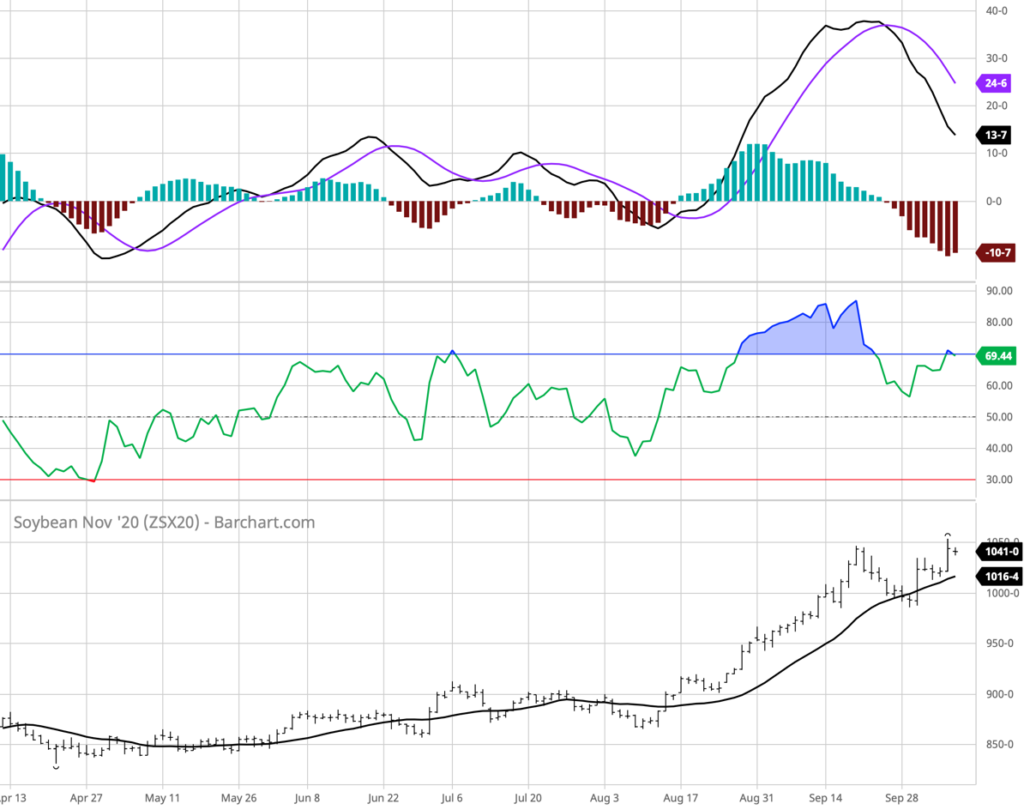This screenshot has width=1024, height=810.
Task: Click the 40-0 MACD axis label
Action: click(x=996, y=11)
